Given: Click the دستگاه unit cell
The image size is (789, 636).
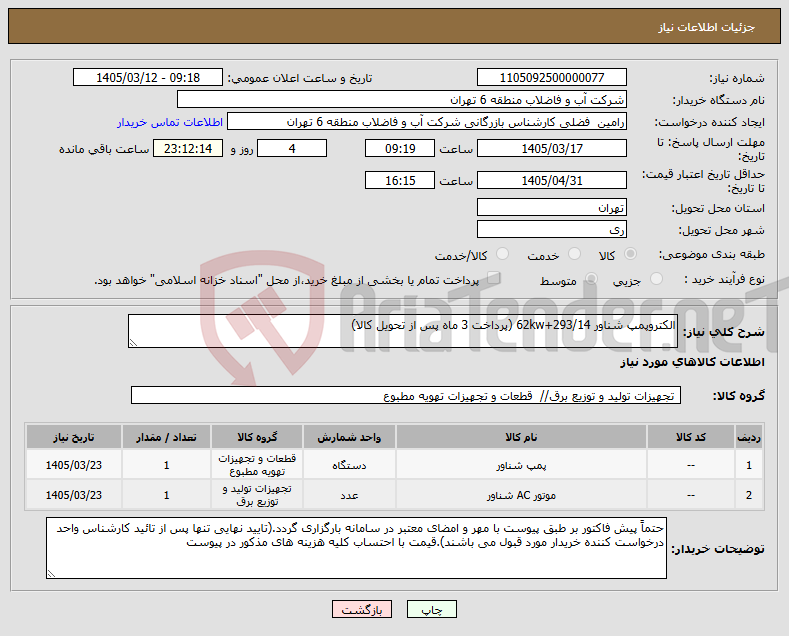Looking at the screenshot, I should pos(349,465).
